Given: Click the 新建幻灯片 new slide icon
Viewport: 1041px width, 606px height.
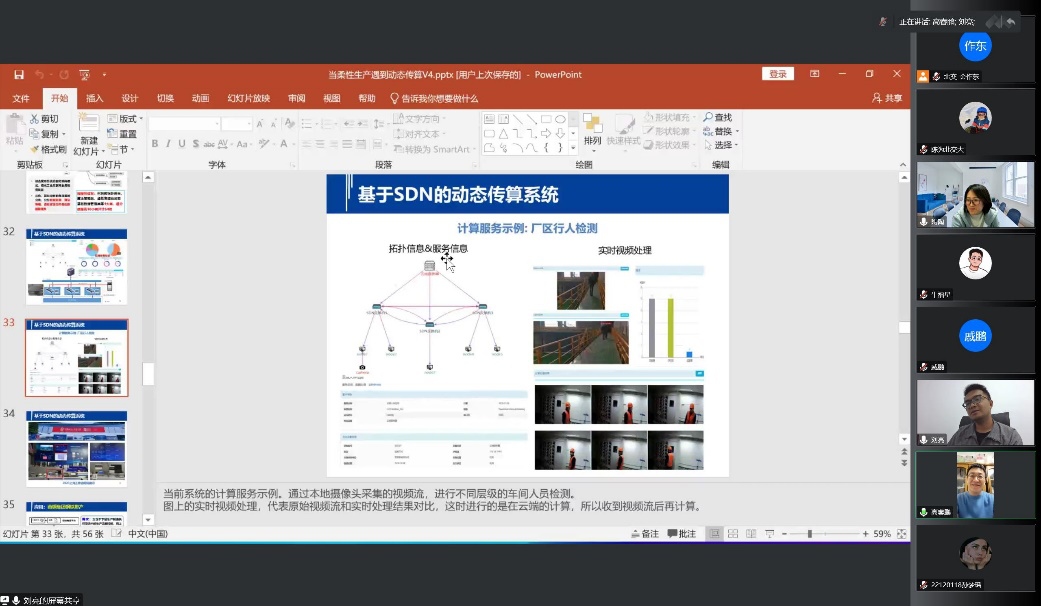Looking at the screenshot, I should (88, 124).
